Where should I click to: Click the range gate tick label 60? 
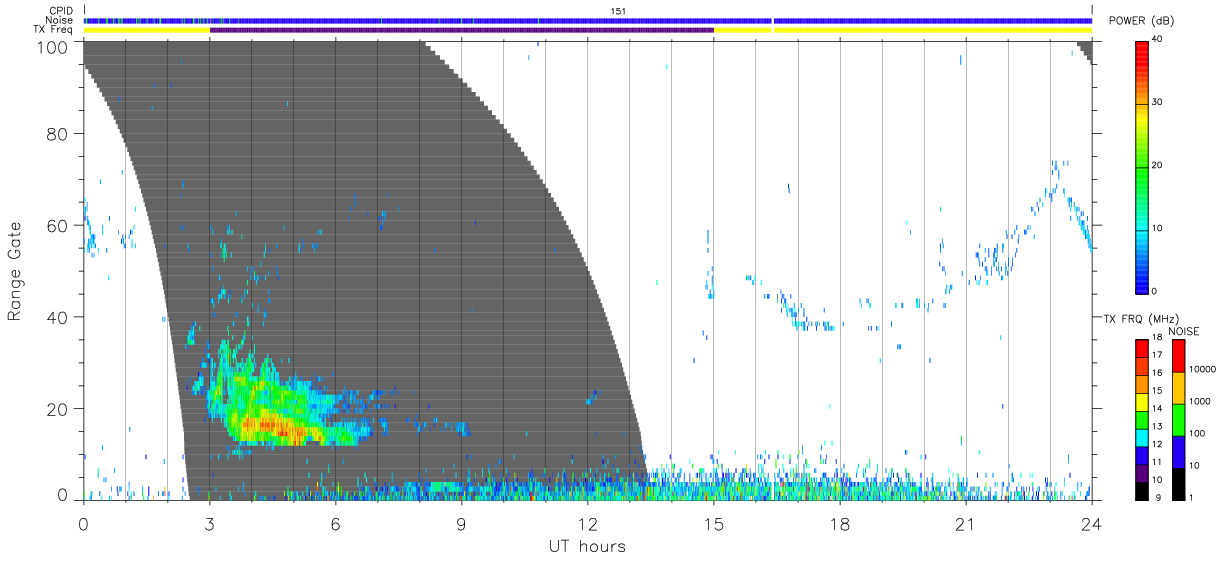tap(58, 225)
